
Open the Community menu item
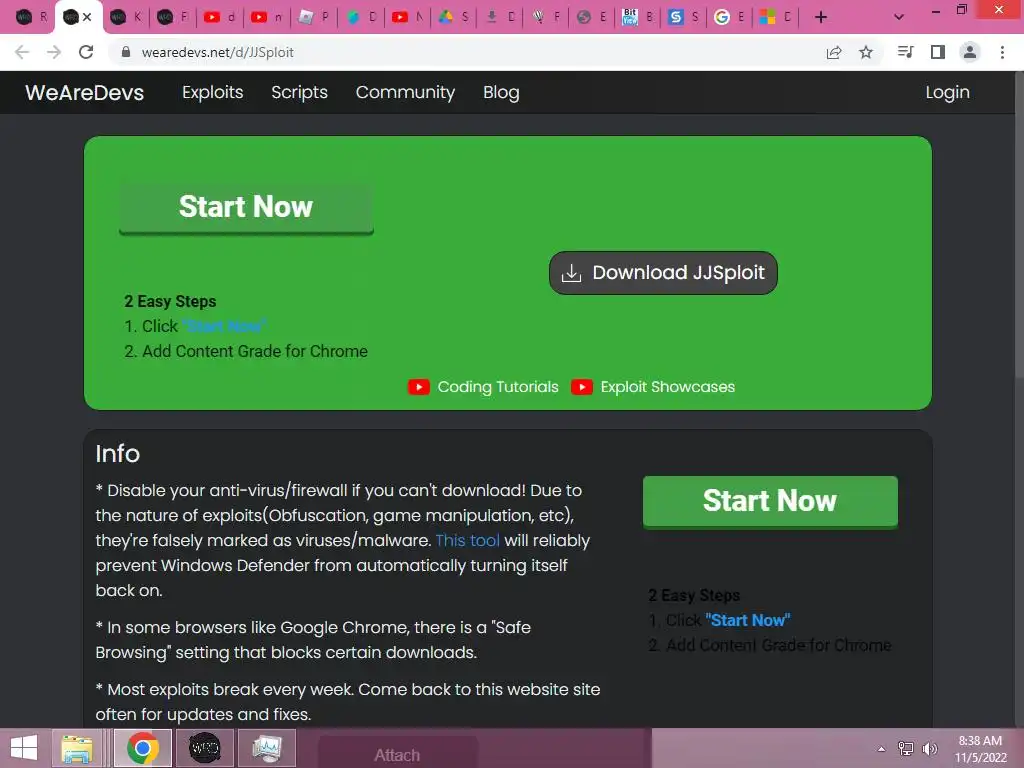(405, 93)
